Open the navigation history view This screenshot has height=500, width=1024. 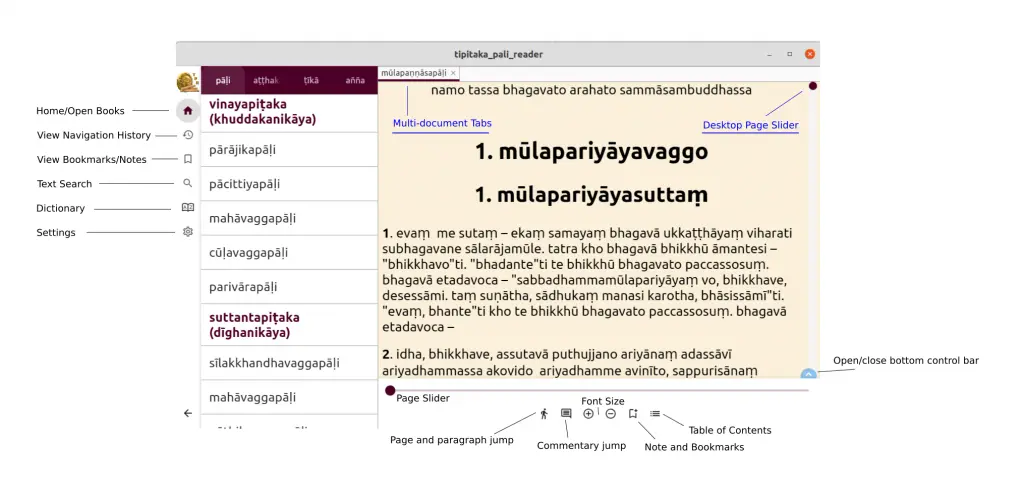tap(187, 135)
